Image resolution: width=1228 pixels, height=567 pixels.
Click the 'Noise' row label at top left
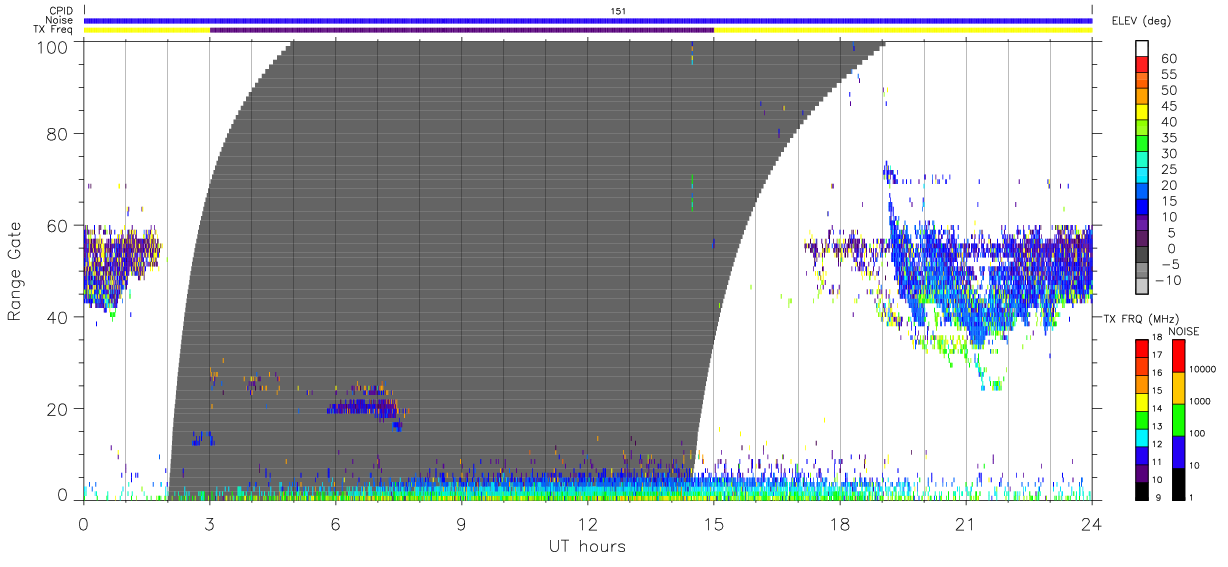[61, 20]
